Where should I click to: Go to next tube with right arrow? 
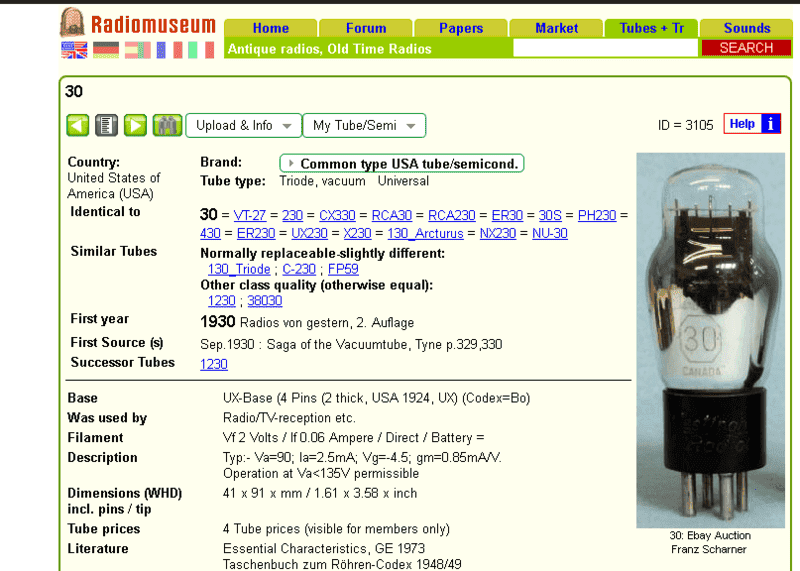click(x=135, y=126)
